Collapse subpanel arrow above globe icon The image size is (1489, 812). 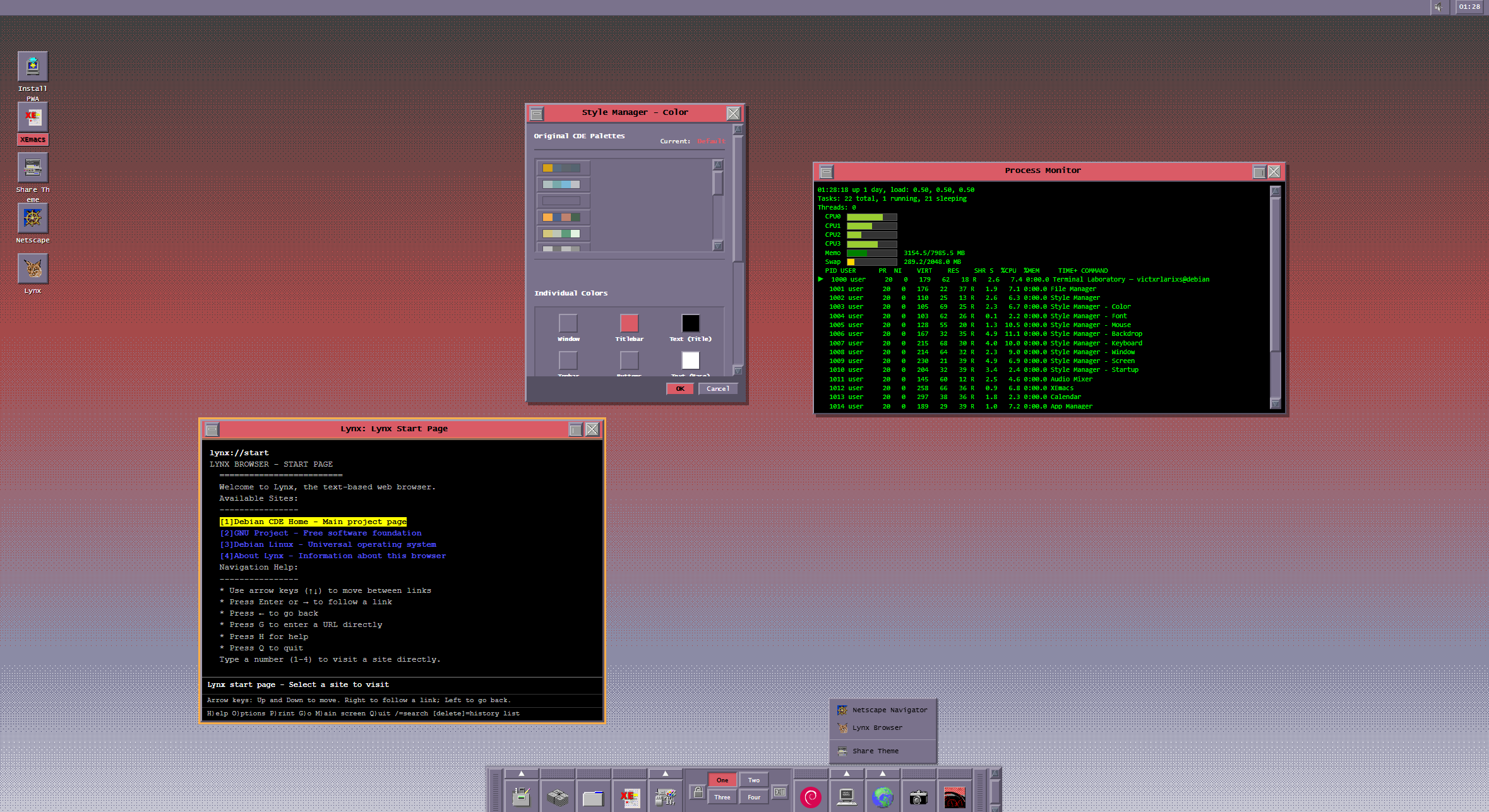(x=882, y=773)
